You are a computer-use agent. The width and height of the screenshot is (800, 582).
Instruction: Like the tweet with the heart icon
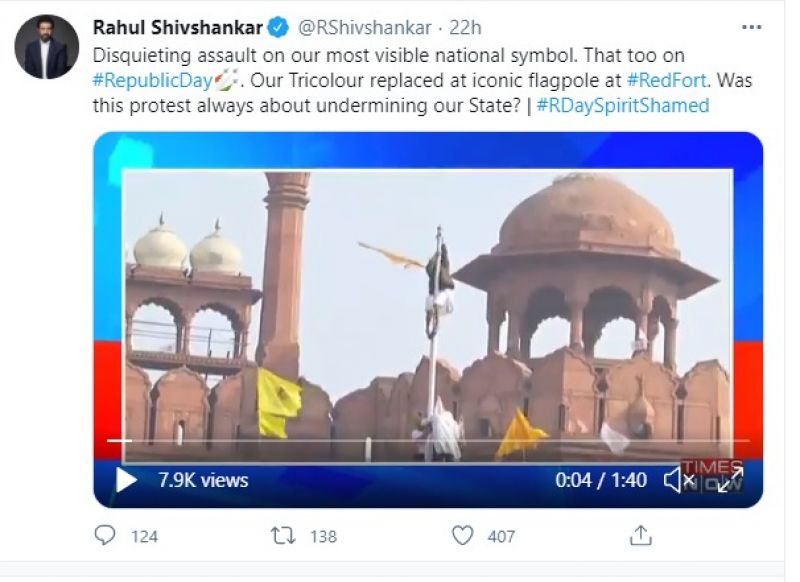coord(462,536)
